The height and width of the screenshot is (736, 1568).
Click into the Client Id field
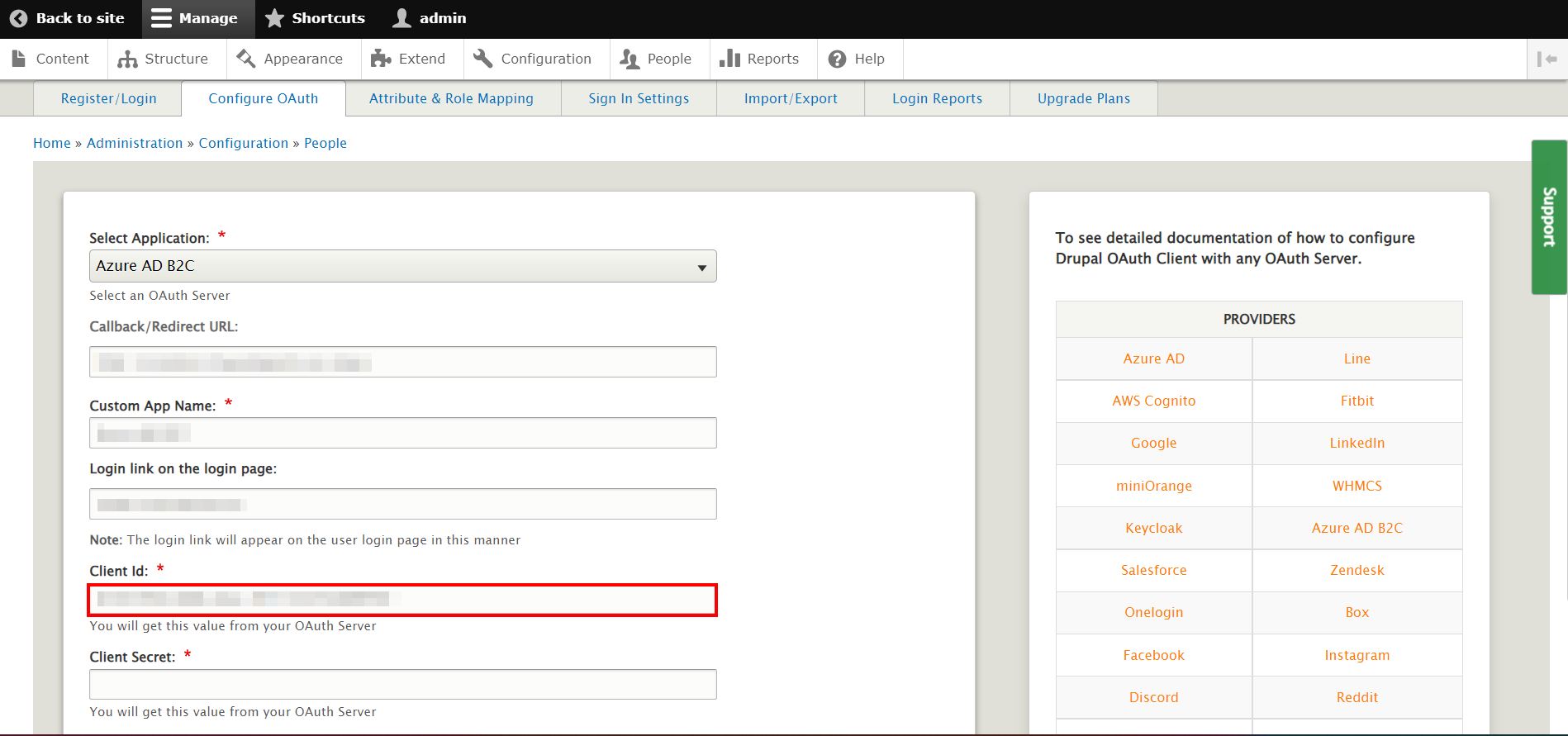tap(402, 600)
